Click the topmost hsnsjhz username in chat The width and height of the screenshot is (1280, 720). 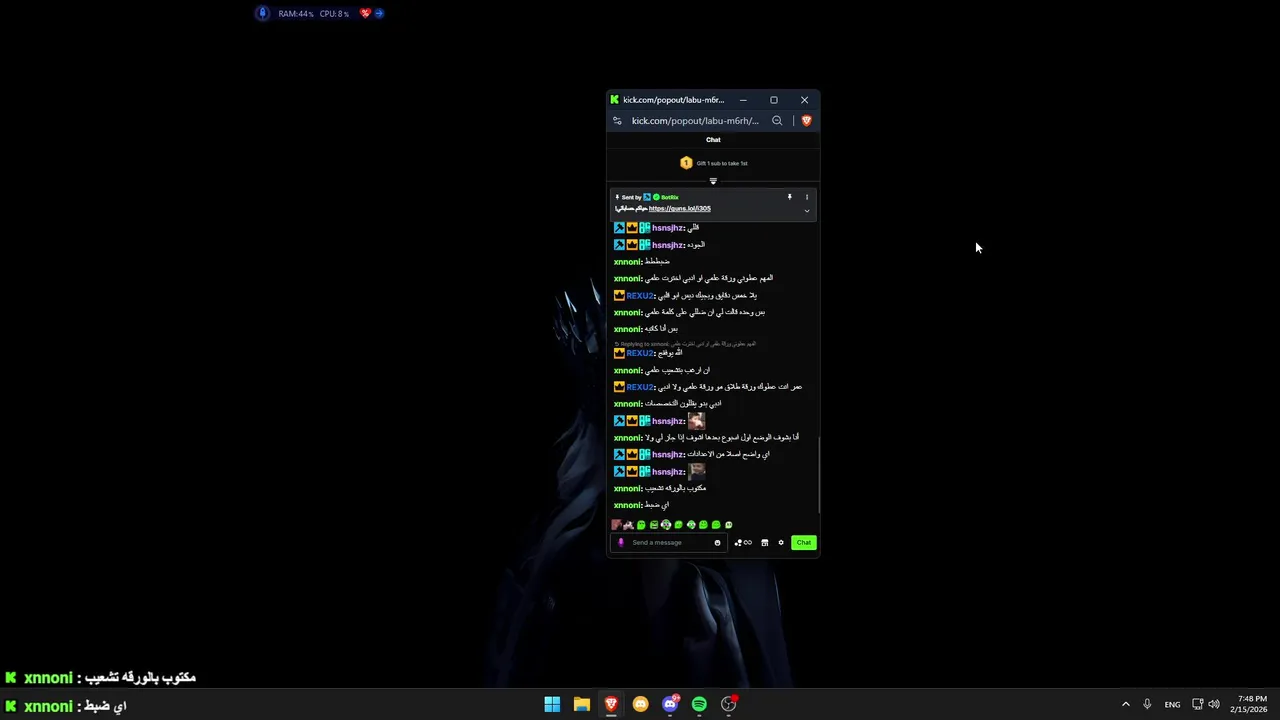(668, 228)
